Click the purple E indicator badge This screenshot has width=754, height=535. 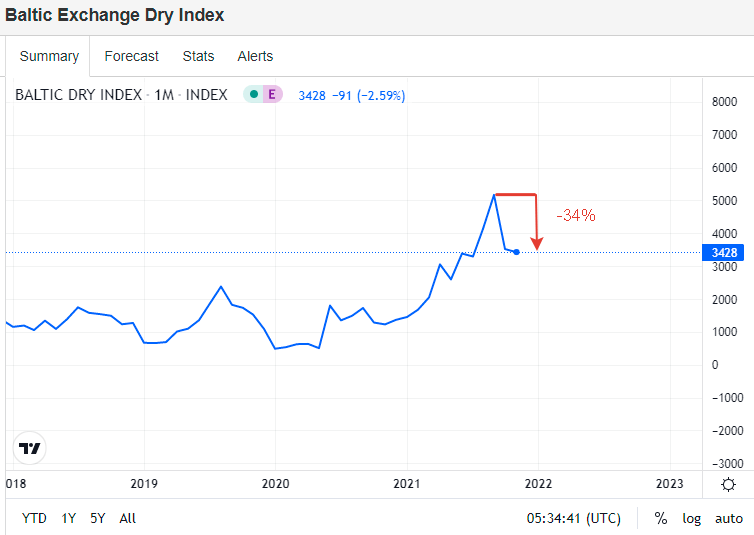click(x=272, y=94)
